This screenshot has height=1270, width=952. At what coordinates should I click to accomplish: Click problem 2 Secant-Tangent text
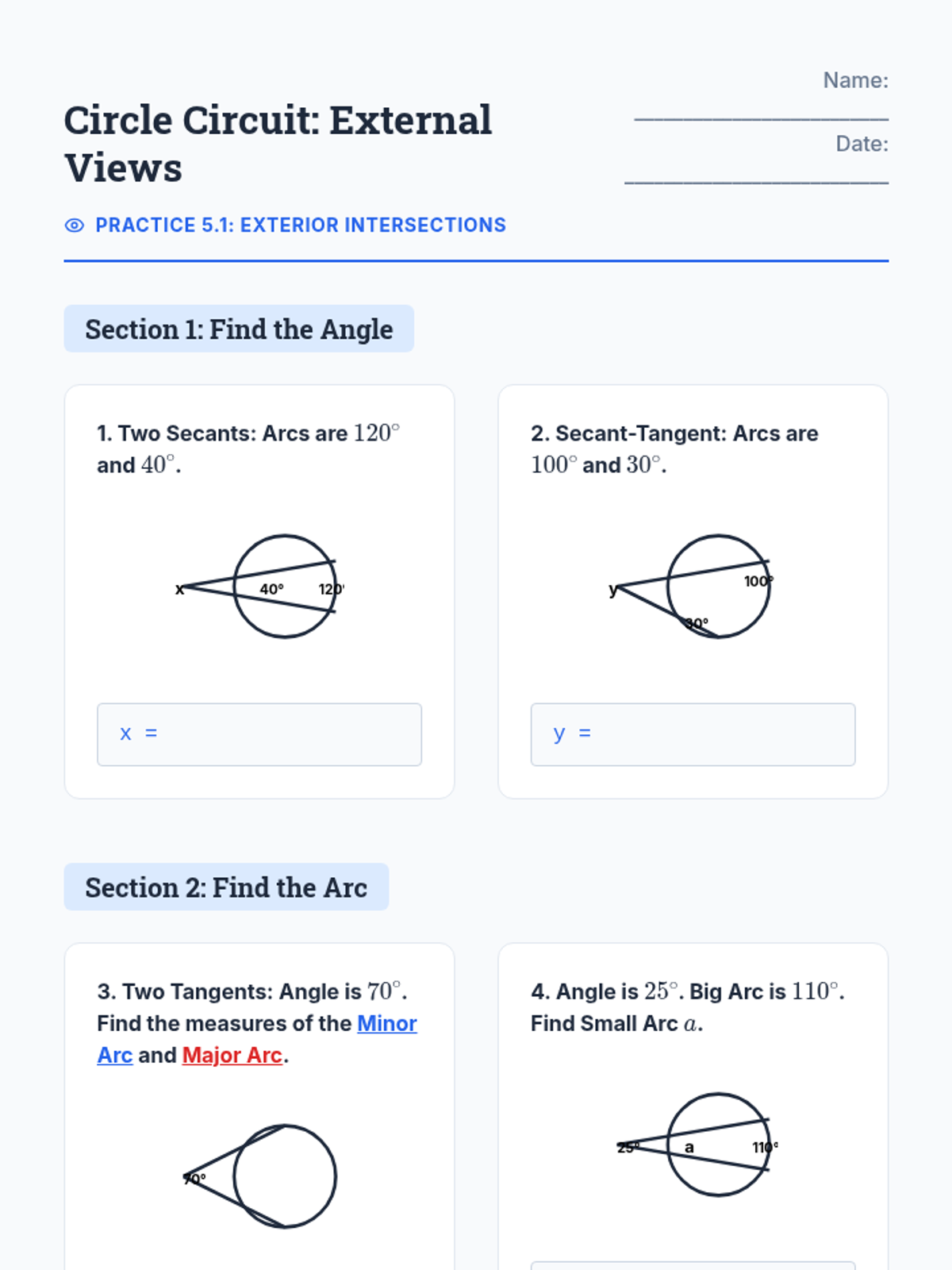674,448
